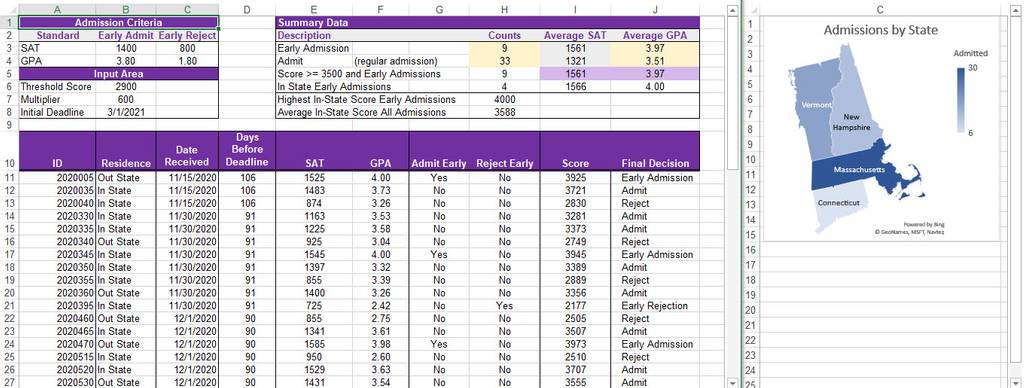This screenshot has width=1024, height=388.
Task: Click the GPA value 3.04
Action: coord(380,242)
